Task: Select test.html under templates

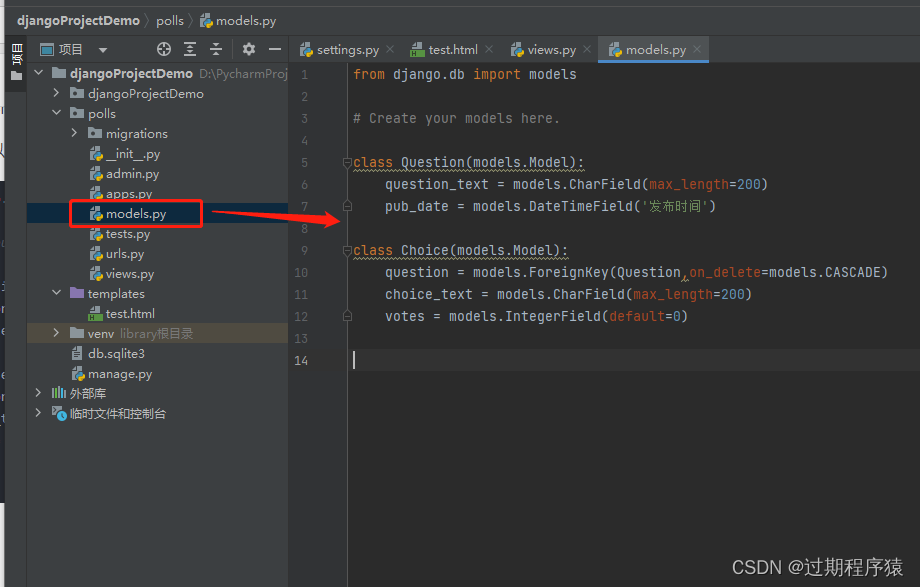Action: [x=130, y=313]
